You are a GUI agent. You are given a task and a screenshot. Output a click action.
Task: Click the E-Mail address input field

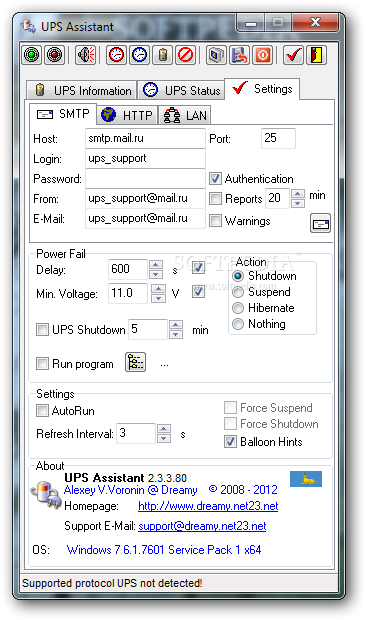[145, 219]
